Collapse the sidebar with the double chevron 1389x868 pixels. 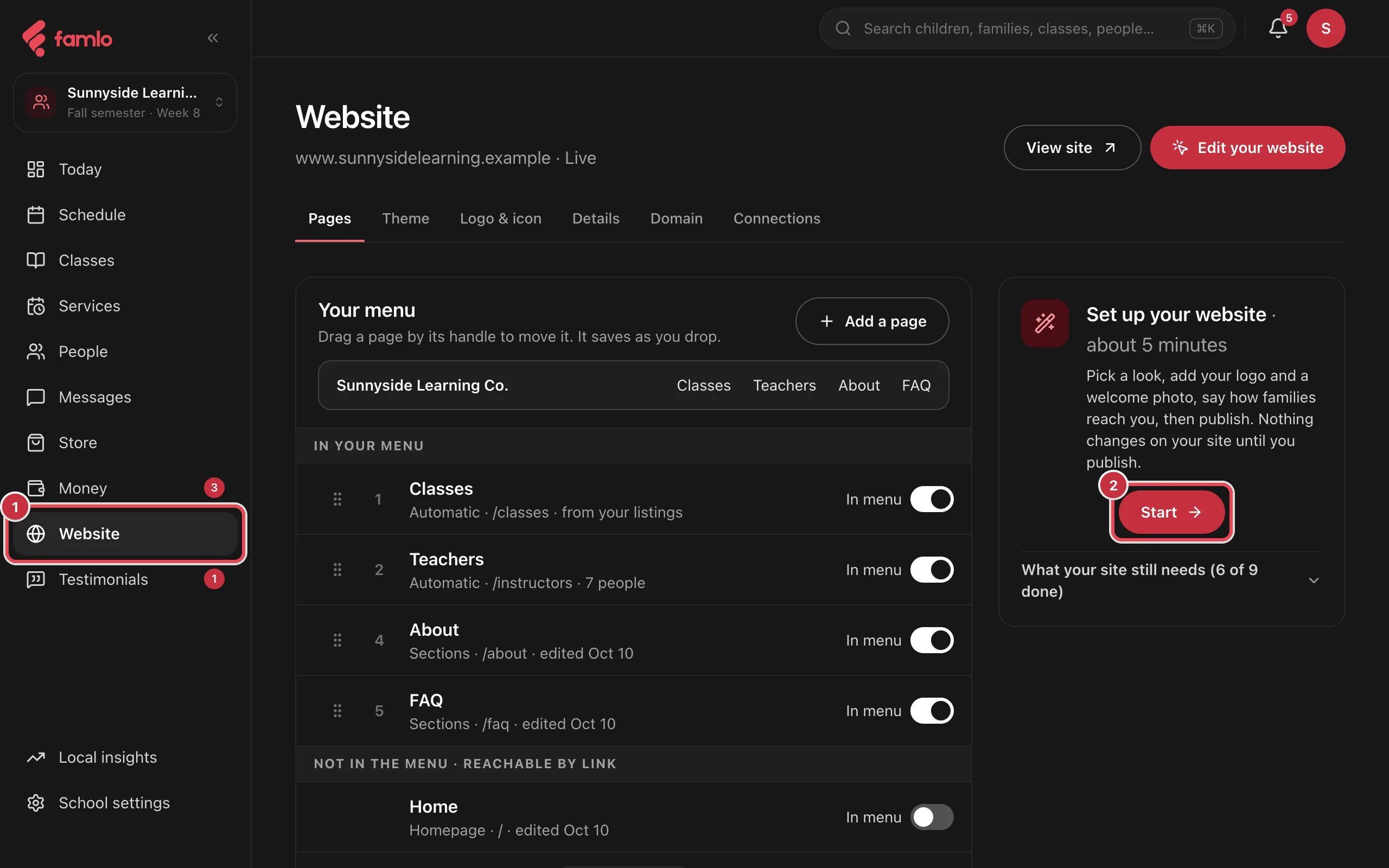[212, 38]
